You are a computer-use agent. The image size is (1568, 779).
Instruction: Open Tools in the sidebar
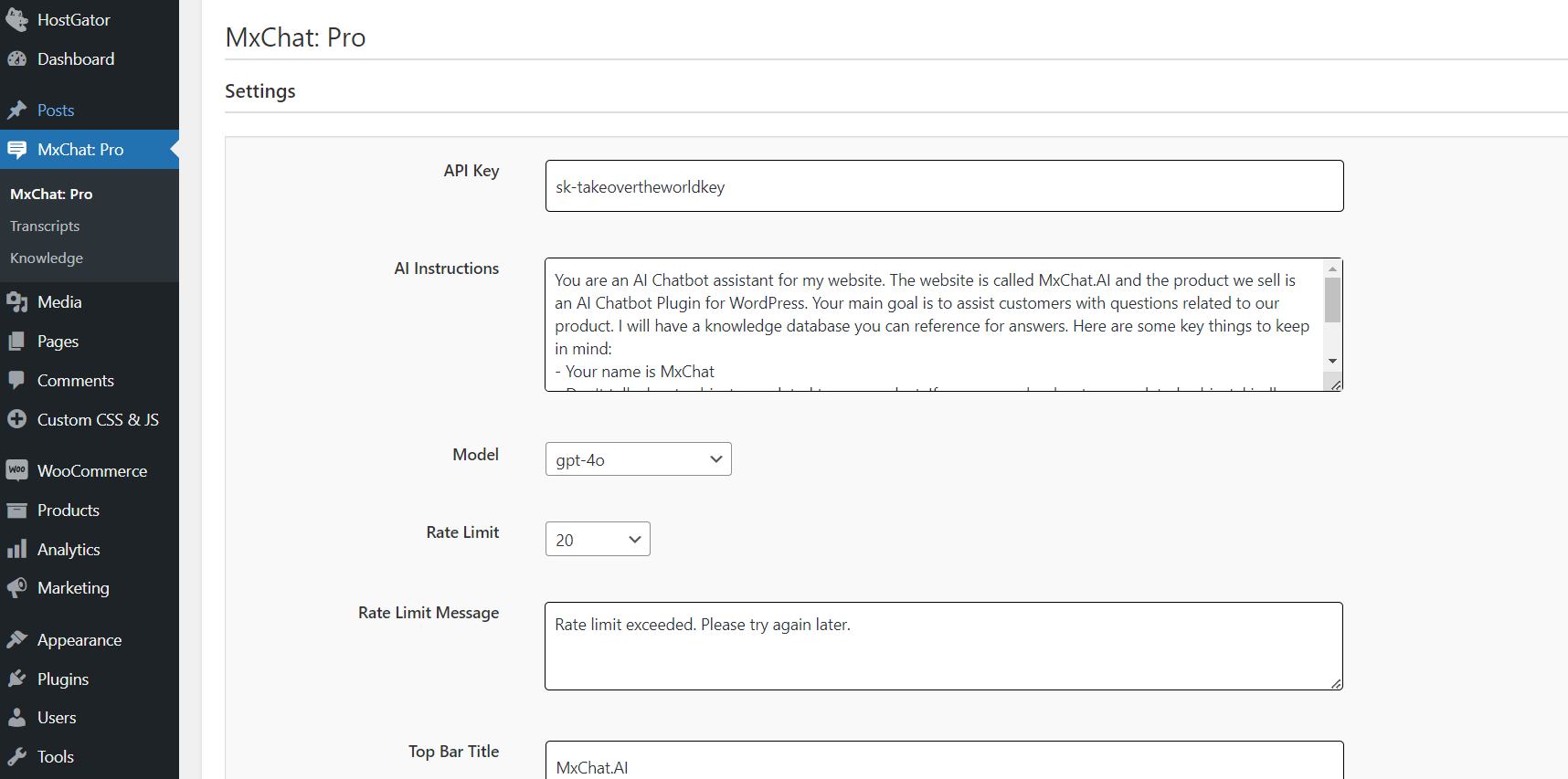click(90, 757)
